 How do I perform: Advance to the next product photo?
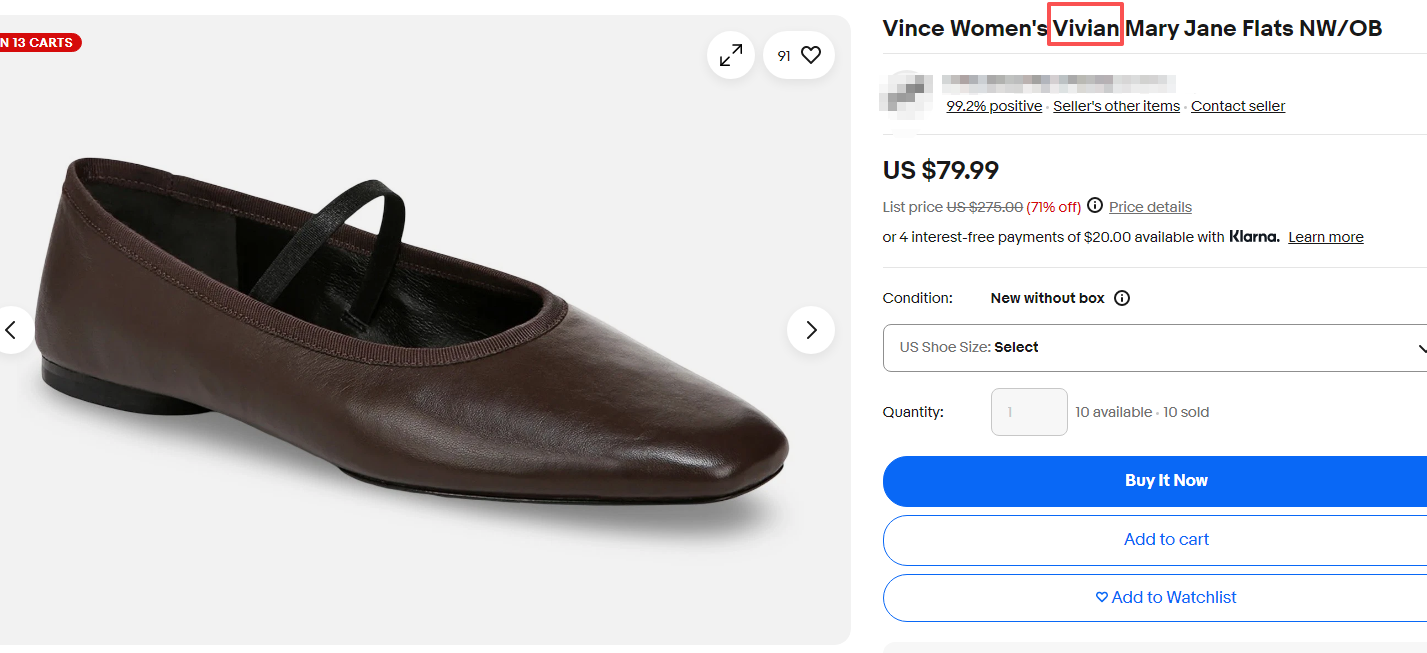coord(811,330)
